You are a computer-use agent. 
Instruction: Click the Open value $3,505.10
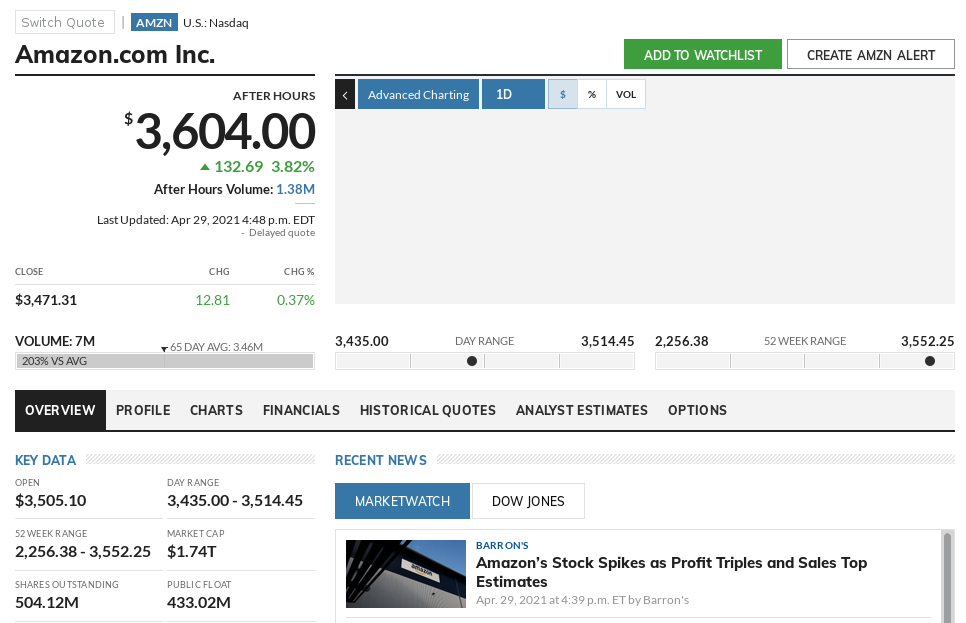pyautogui.click(x=51, y=500)
